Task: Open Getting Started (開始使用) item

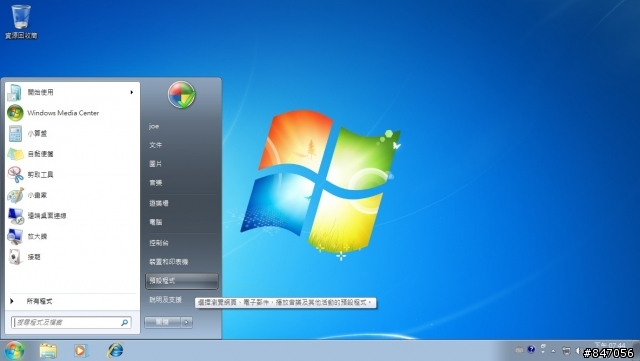Action: [x=71, y=92]
